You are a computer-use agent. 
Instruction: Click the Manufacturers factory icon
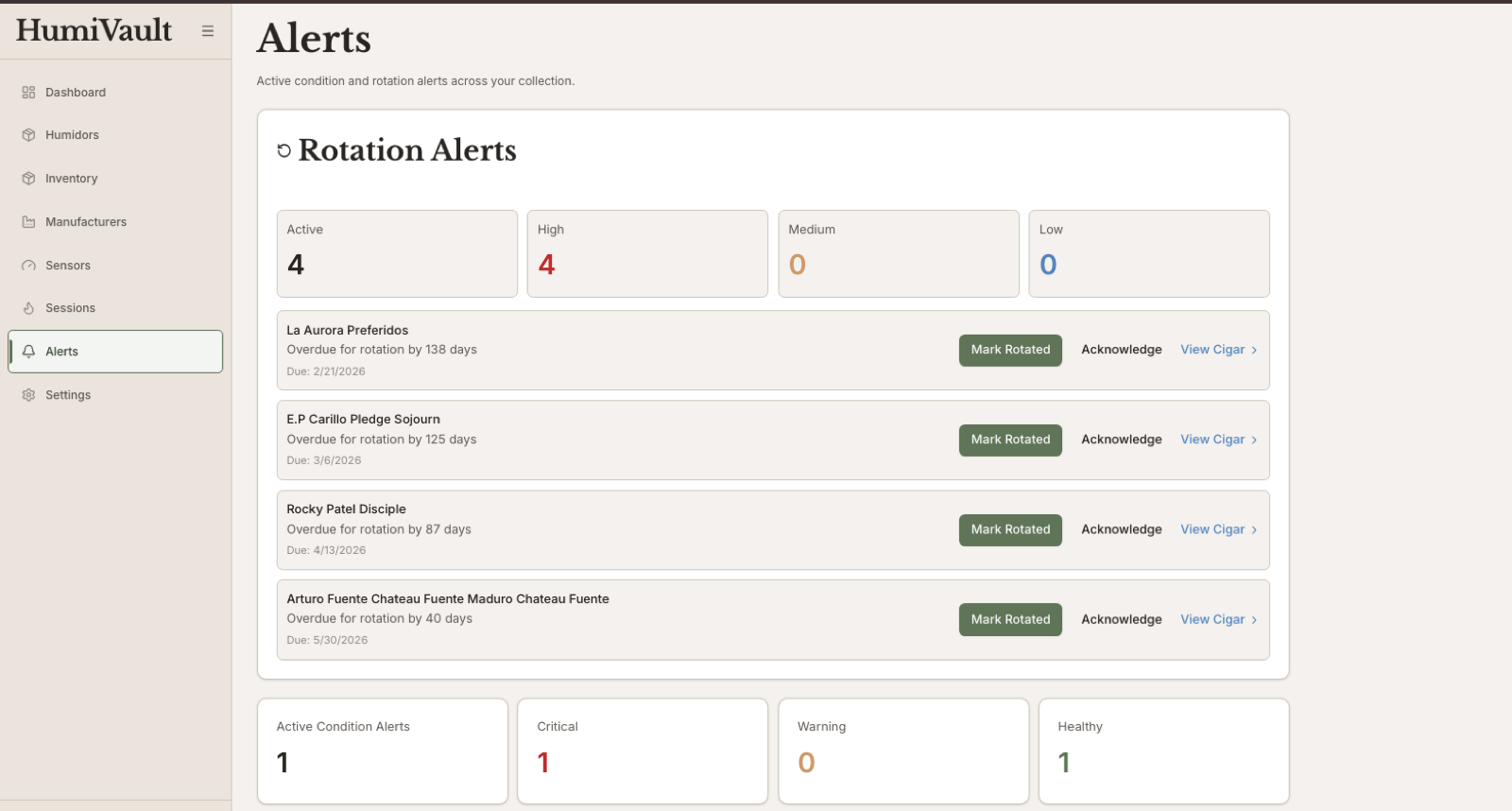(x=28, y=222)
